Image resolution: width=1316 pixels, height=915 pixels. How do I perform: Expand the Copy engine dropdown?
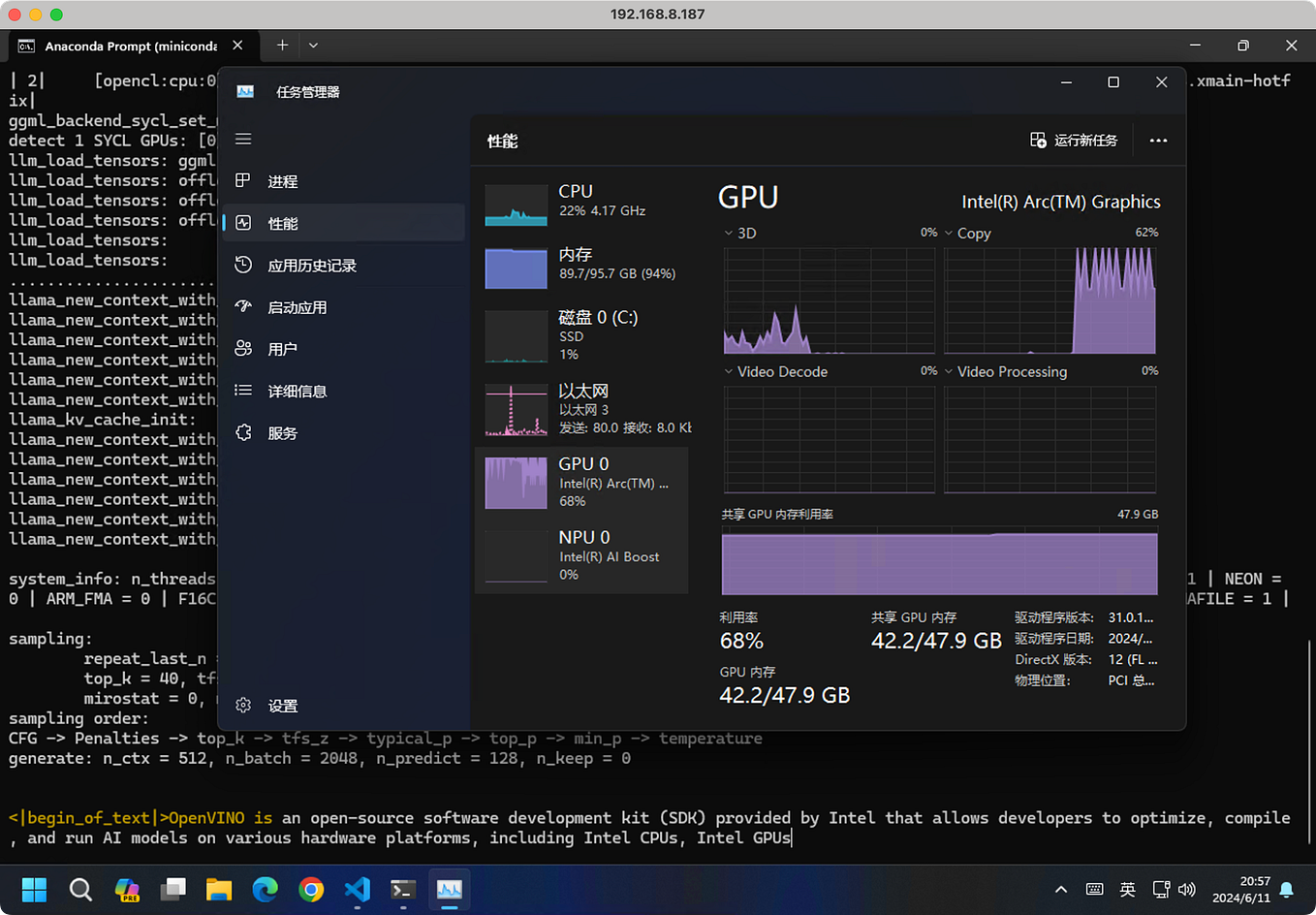point(951,233)
